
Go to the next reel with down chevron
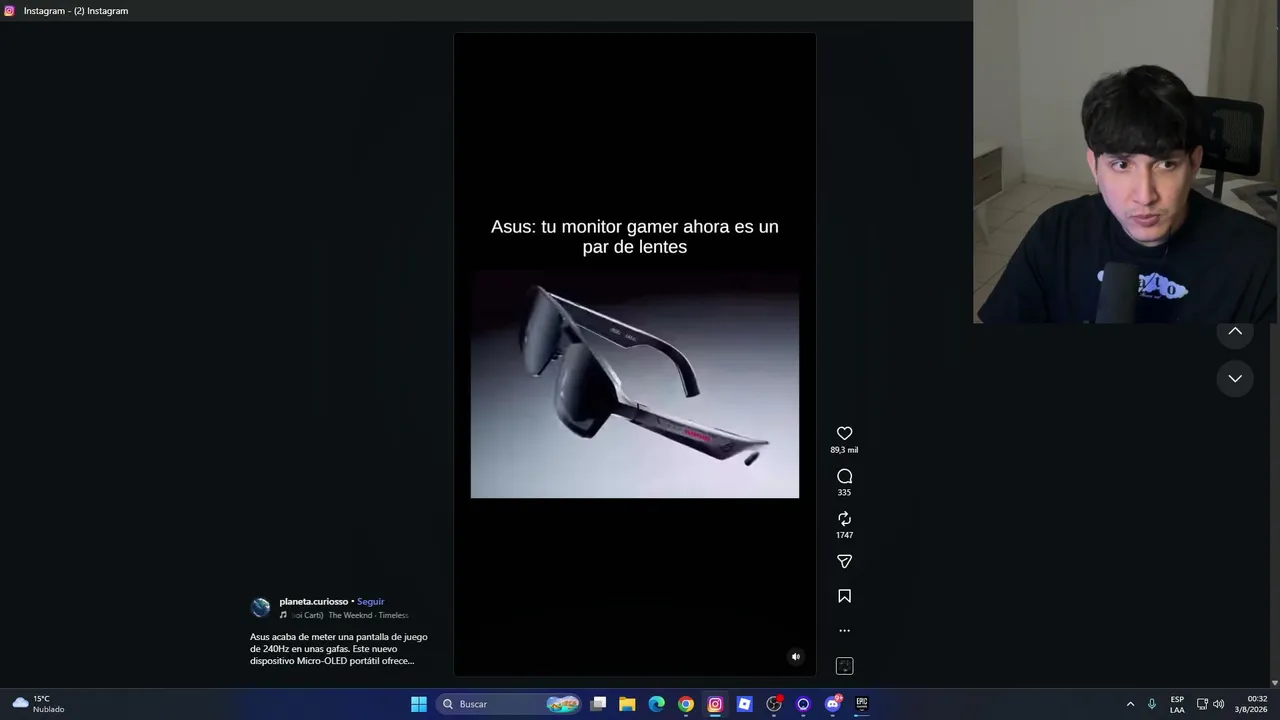tap(1235, 378)
